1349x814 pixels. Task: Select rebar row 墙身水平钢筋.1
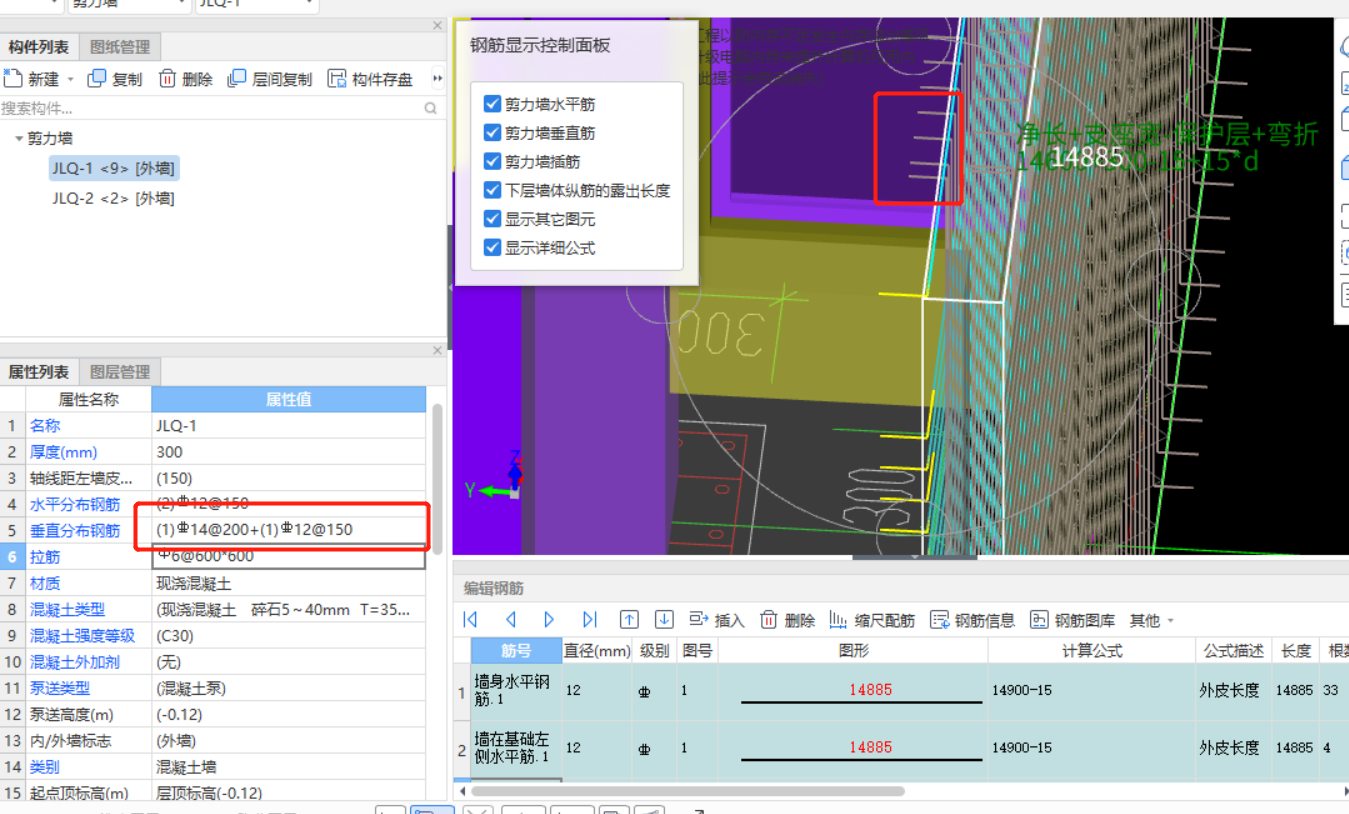point(516,690)
